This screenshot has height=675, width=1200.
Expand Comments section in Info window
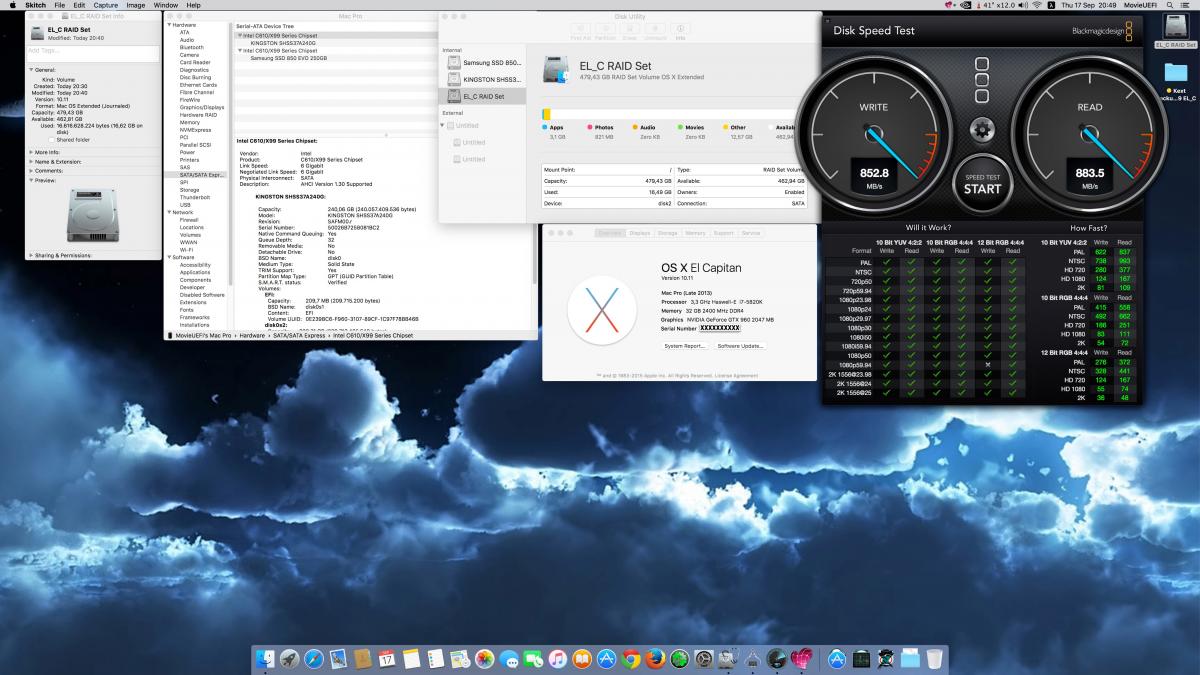tap(32, 171)
